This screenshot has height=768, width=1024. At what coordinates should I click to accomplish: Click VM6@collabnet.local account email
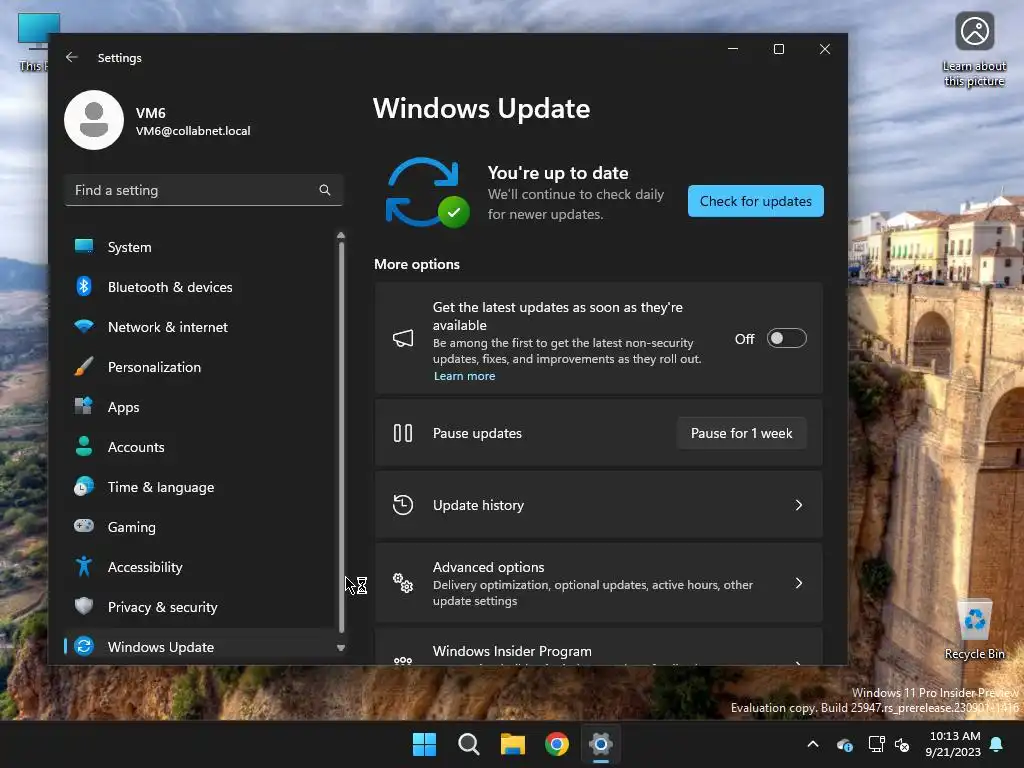click(193, 131)
